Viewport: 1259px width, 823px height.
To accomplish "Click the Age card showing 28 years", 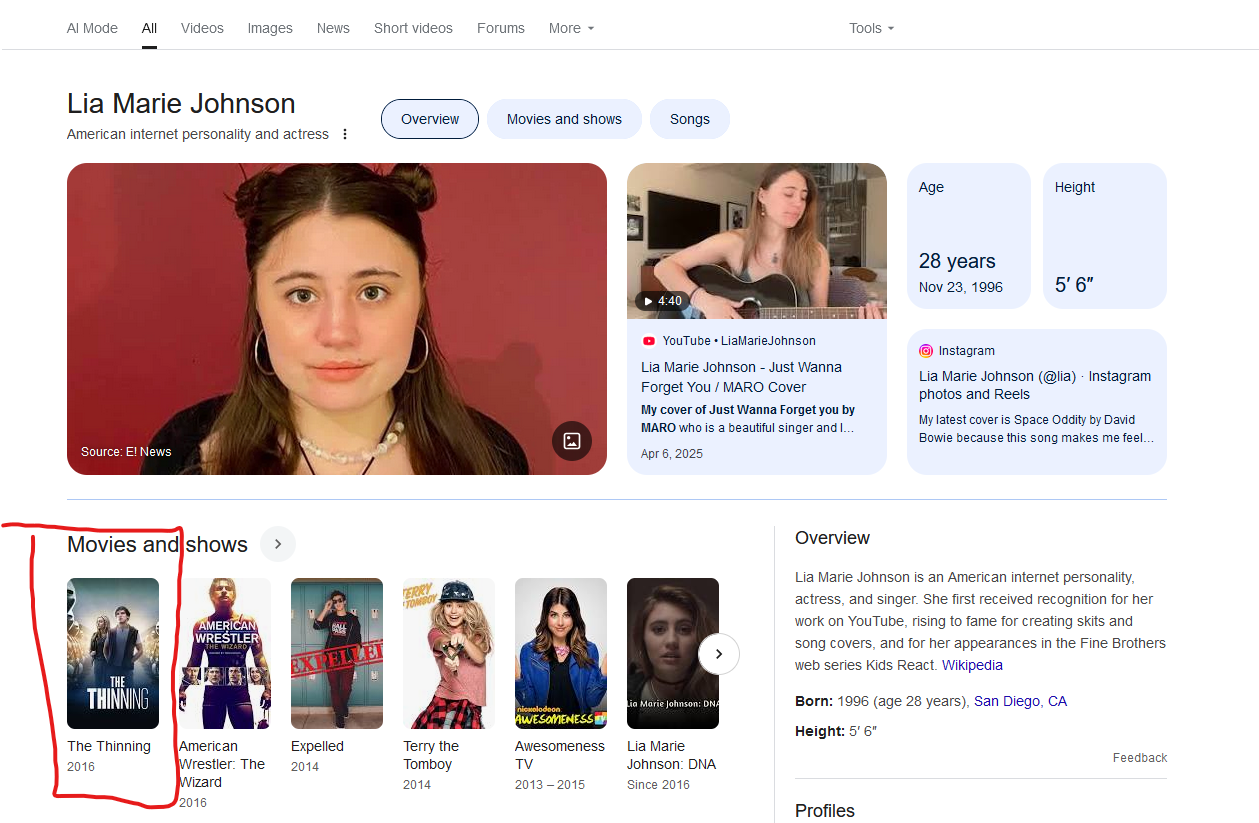I will pos(969,236).
